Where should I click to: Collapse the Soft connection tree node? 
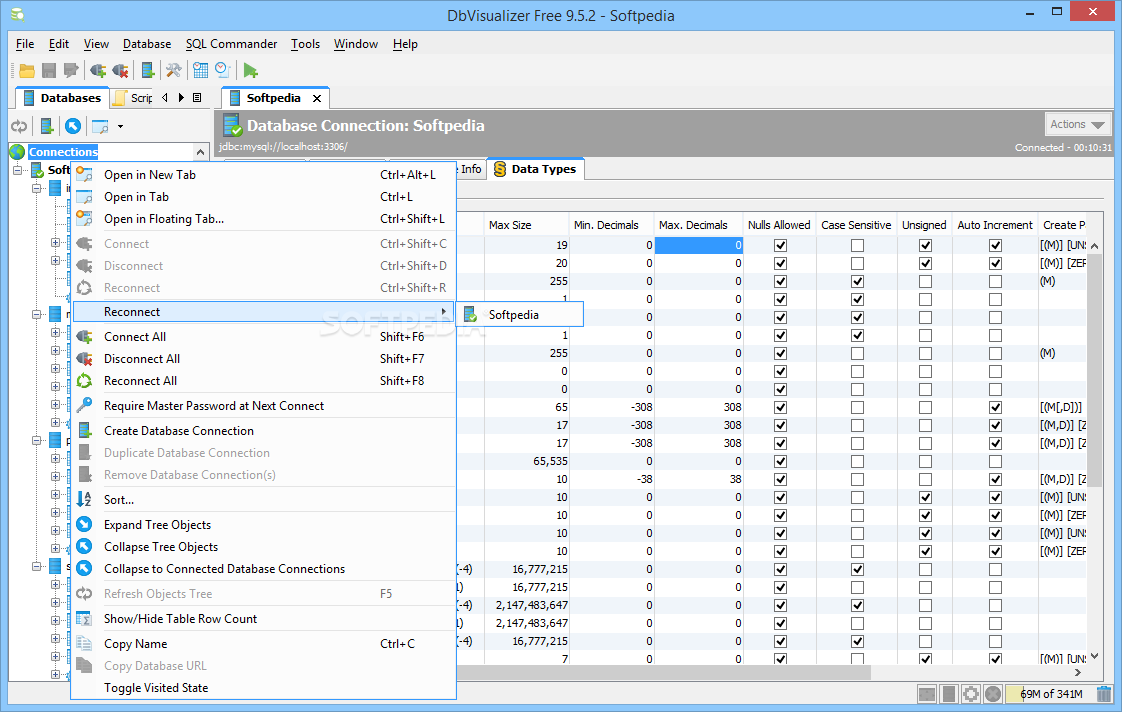point(18,170)
